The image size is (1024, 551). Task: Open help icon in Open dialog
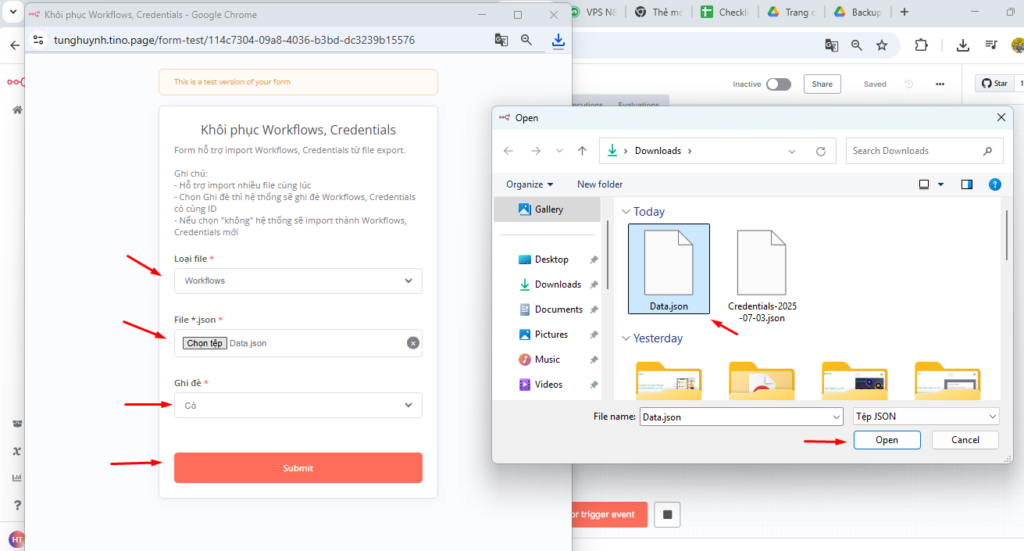995,185
